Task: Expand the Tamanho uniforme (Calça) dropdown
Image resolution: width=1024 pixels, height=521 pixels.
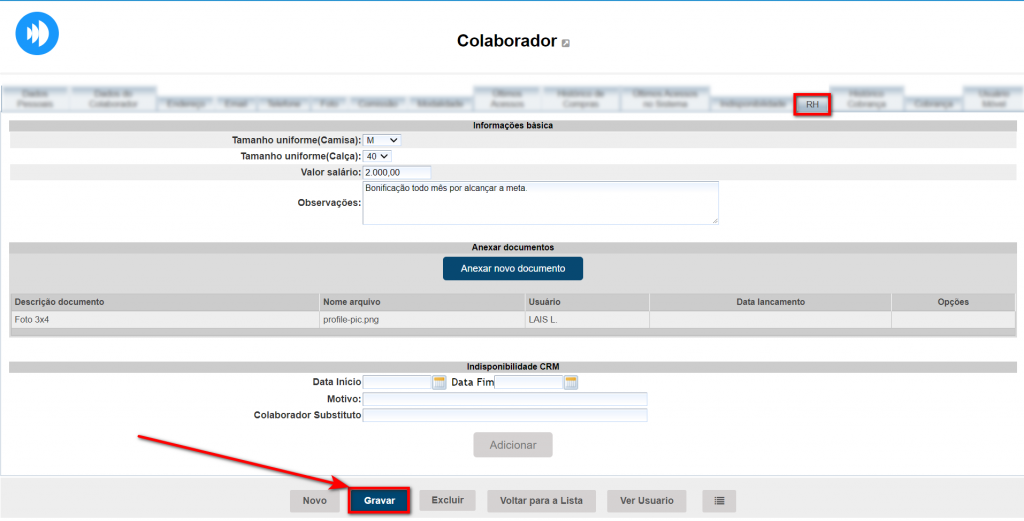Action: [x=377, y=156]
